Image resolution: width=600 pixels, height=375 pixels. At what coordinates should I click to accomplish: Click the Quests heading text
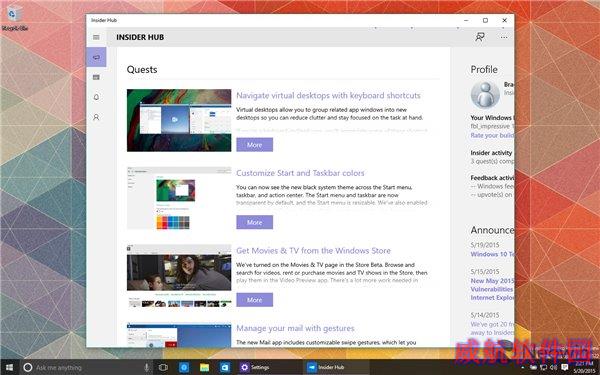142,70
